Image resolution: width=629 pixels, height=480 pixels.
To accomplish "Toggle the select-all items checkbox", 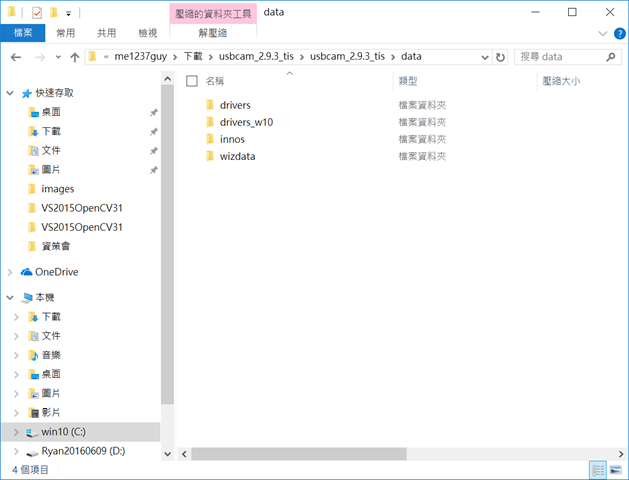I will pos(192,81).
